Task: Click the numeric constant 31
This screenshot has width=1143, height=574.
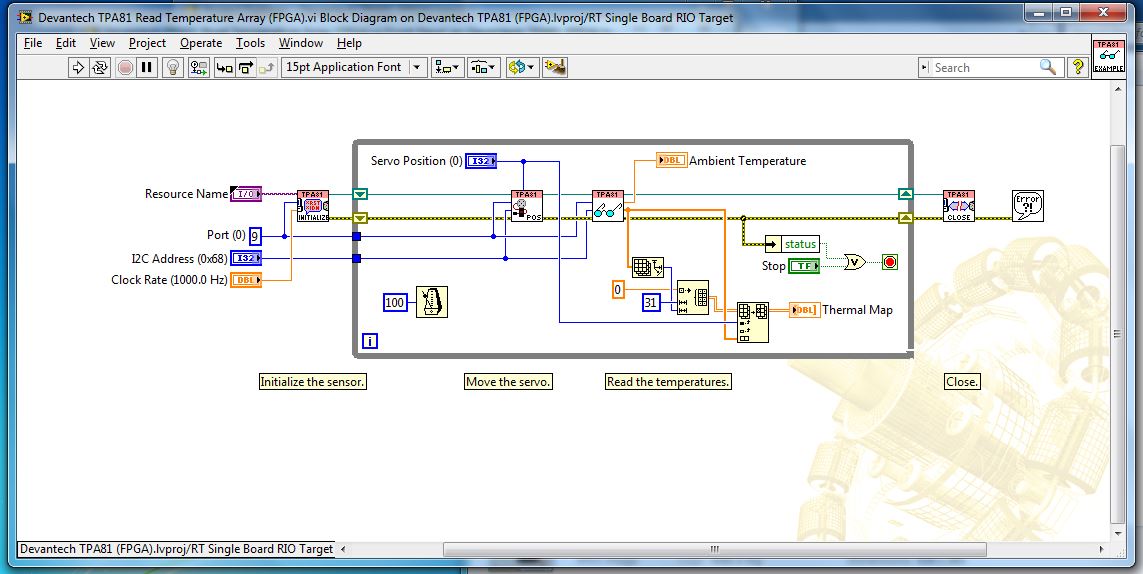Action: 651,303
